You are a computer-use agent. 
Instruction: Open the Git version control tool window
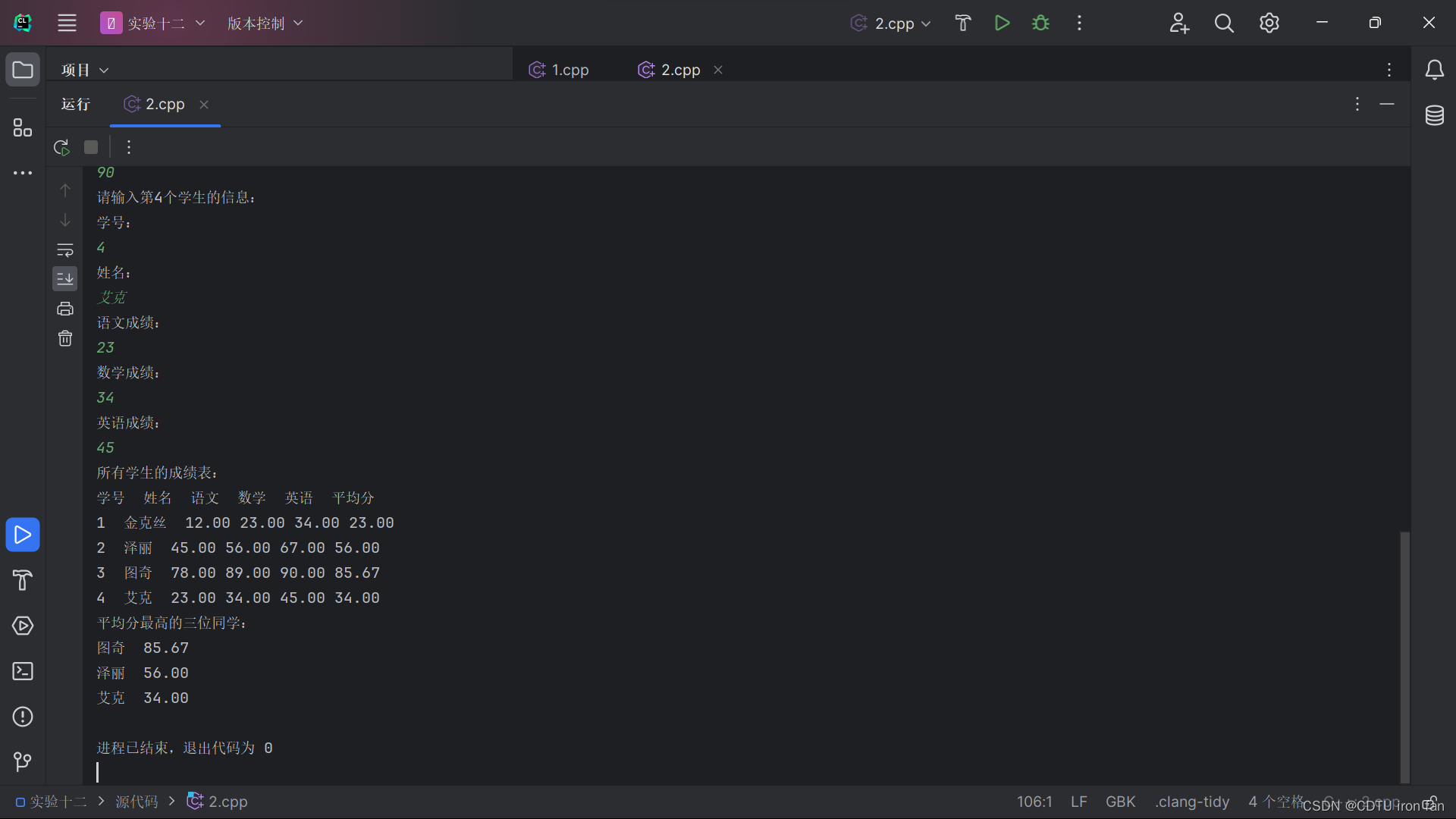coord(23,761)
